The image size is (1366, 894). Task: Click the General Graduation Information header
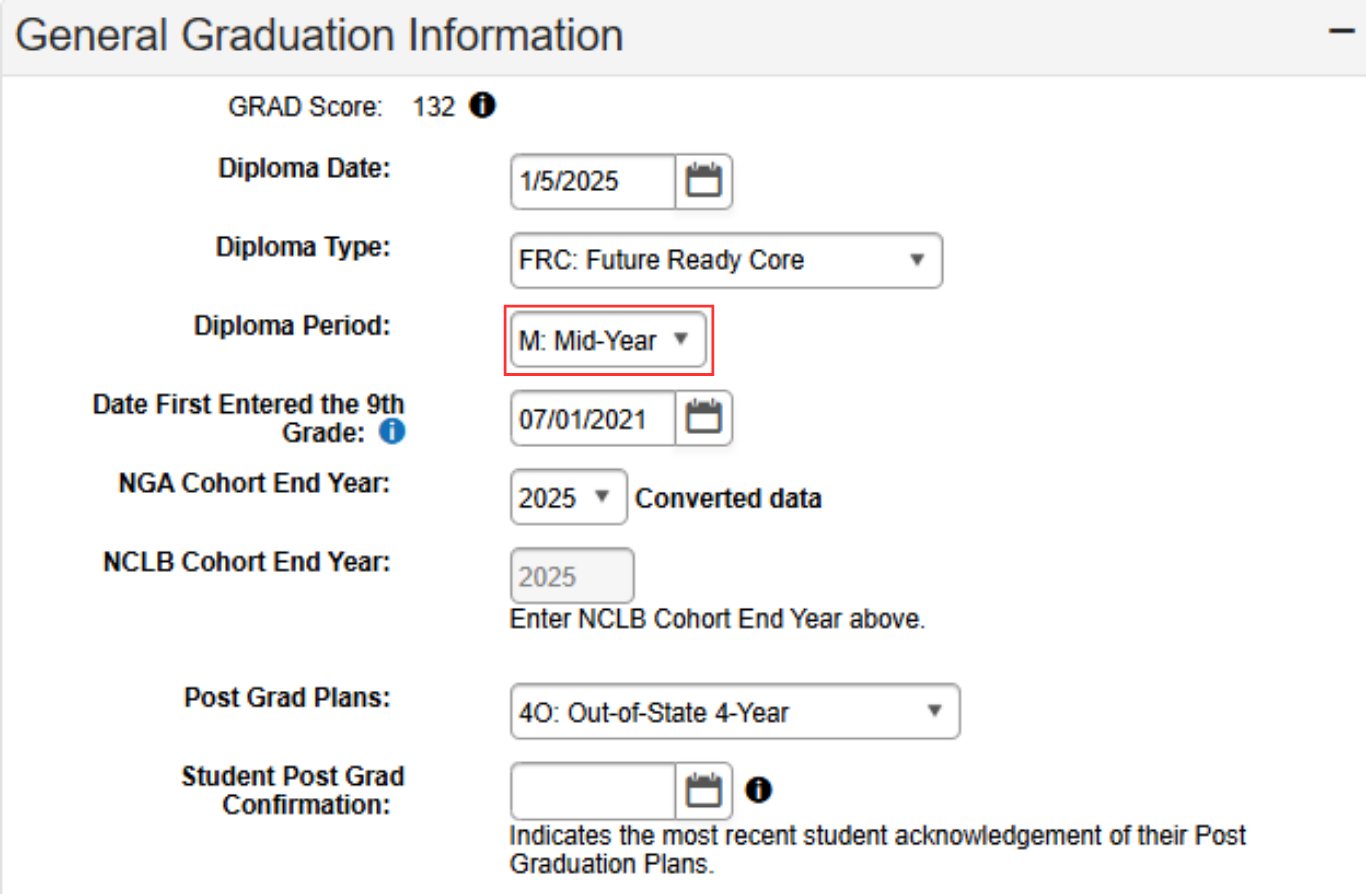[x=320, y=35]
